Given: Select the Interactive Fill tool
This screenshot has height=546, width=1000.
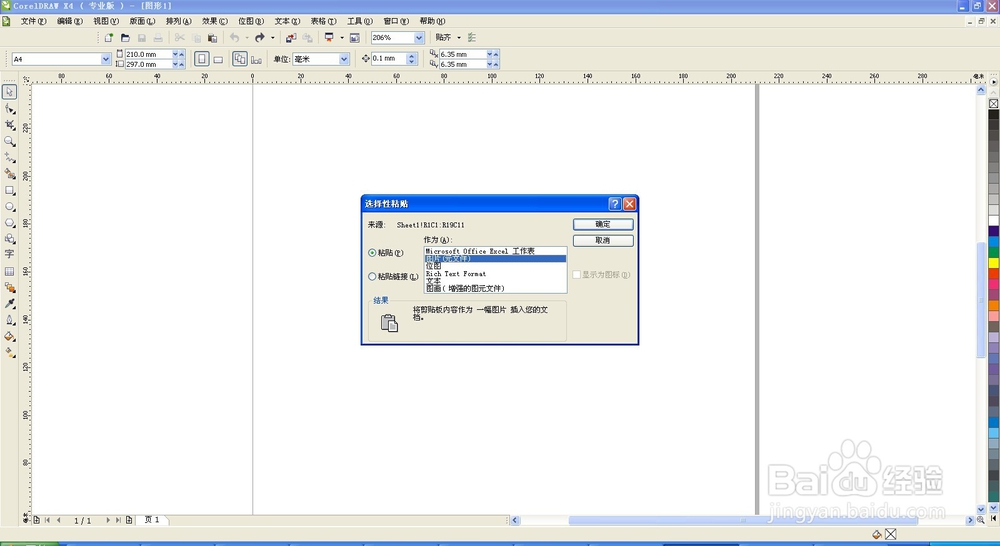Looking at the screenshot, I should (10, 352).
